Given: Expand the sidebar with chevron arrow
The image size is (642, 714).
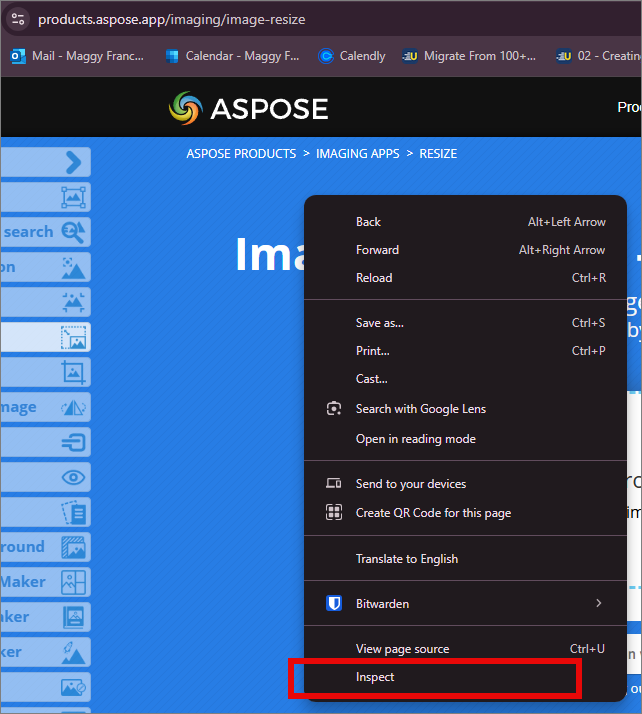Looking at the screenshot, I should [73, 162].
